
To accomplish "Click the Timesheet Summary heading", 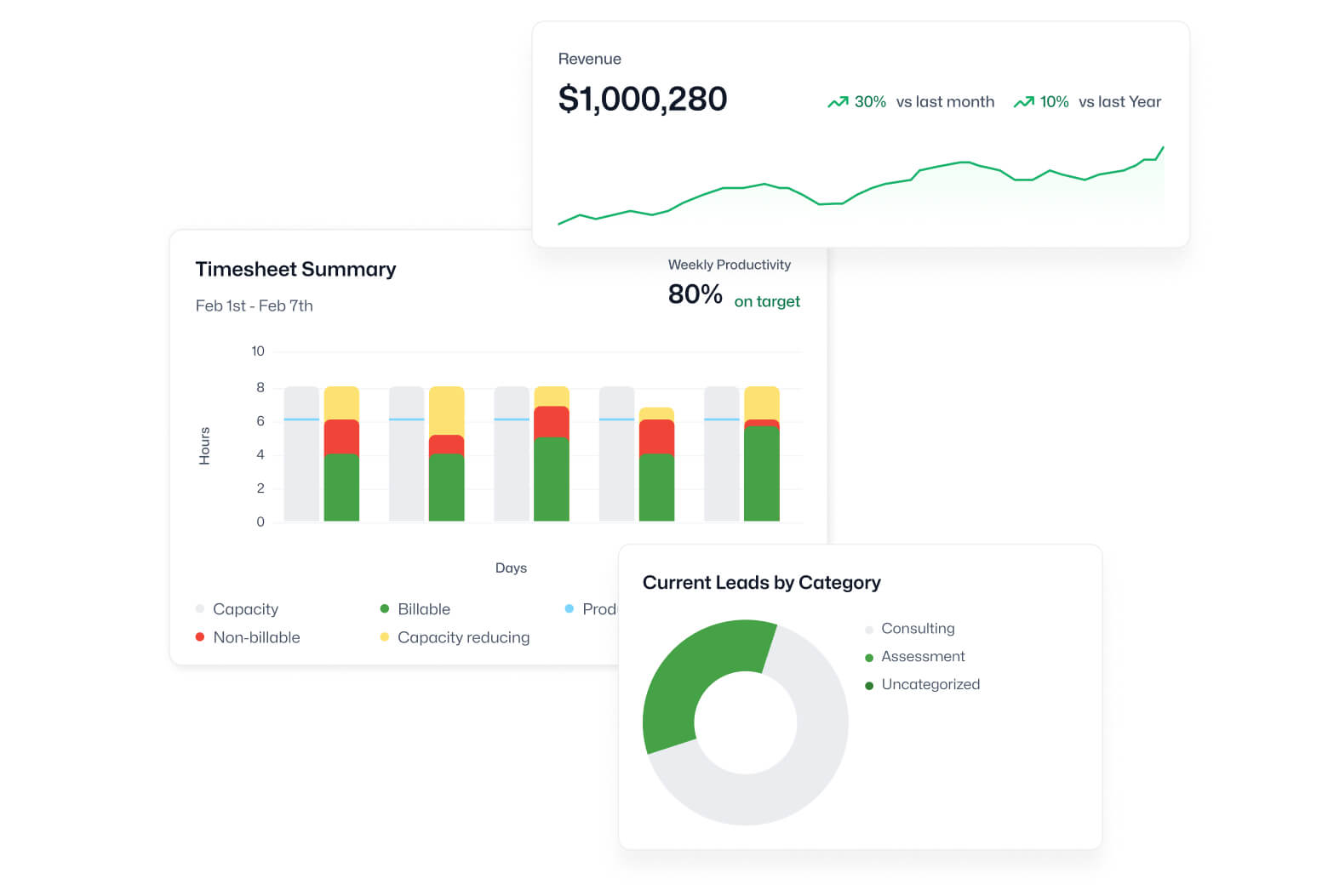I will click(x=295, y=270).
